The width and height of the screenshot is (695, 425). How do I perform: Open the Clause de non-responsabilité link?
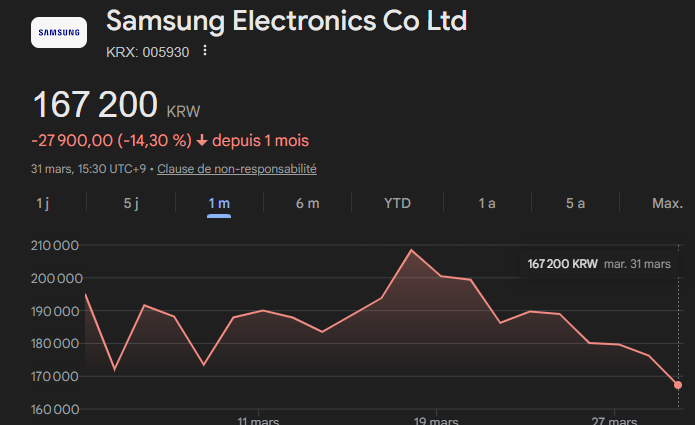[237, 169]
